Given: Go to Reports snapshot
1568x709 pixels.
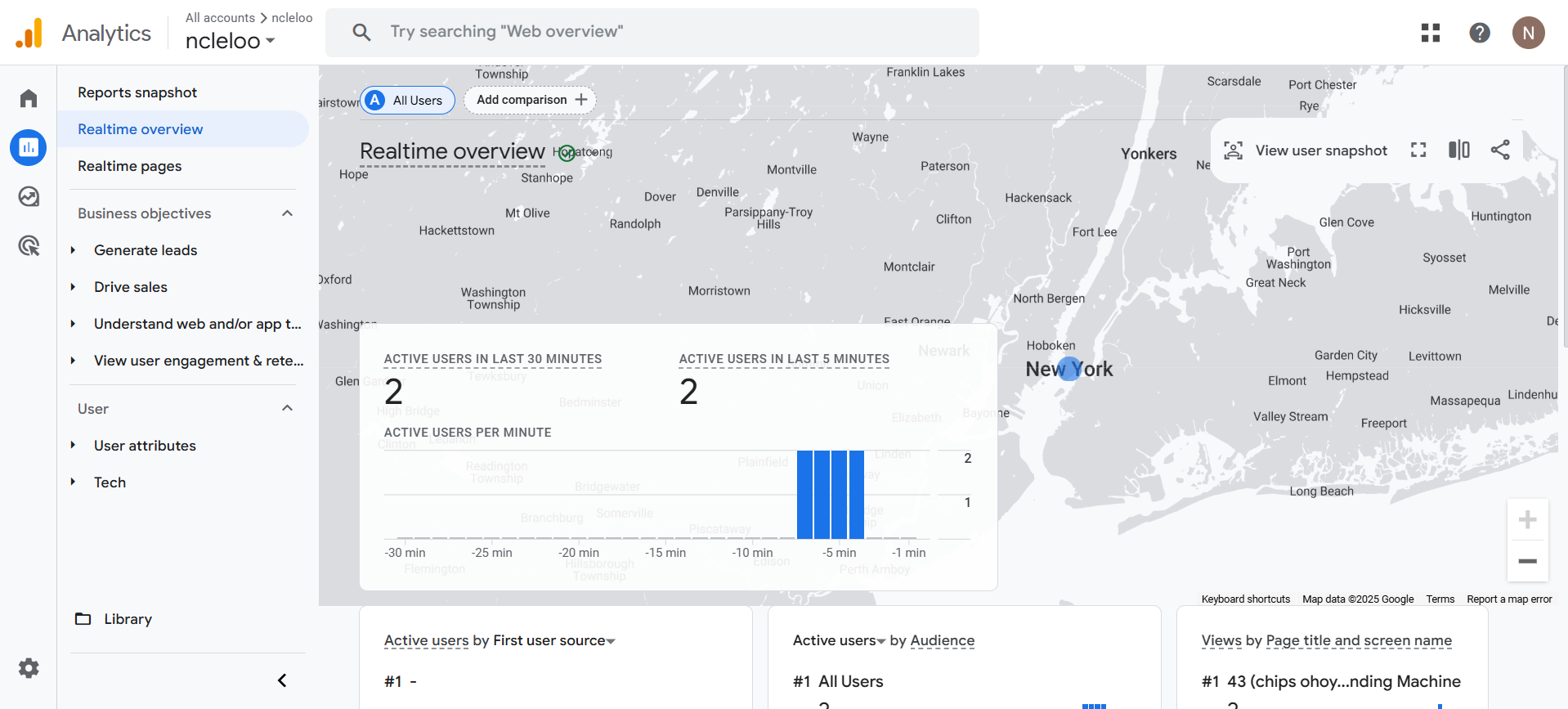Looking at the screenshot, I should point(137,92).
